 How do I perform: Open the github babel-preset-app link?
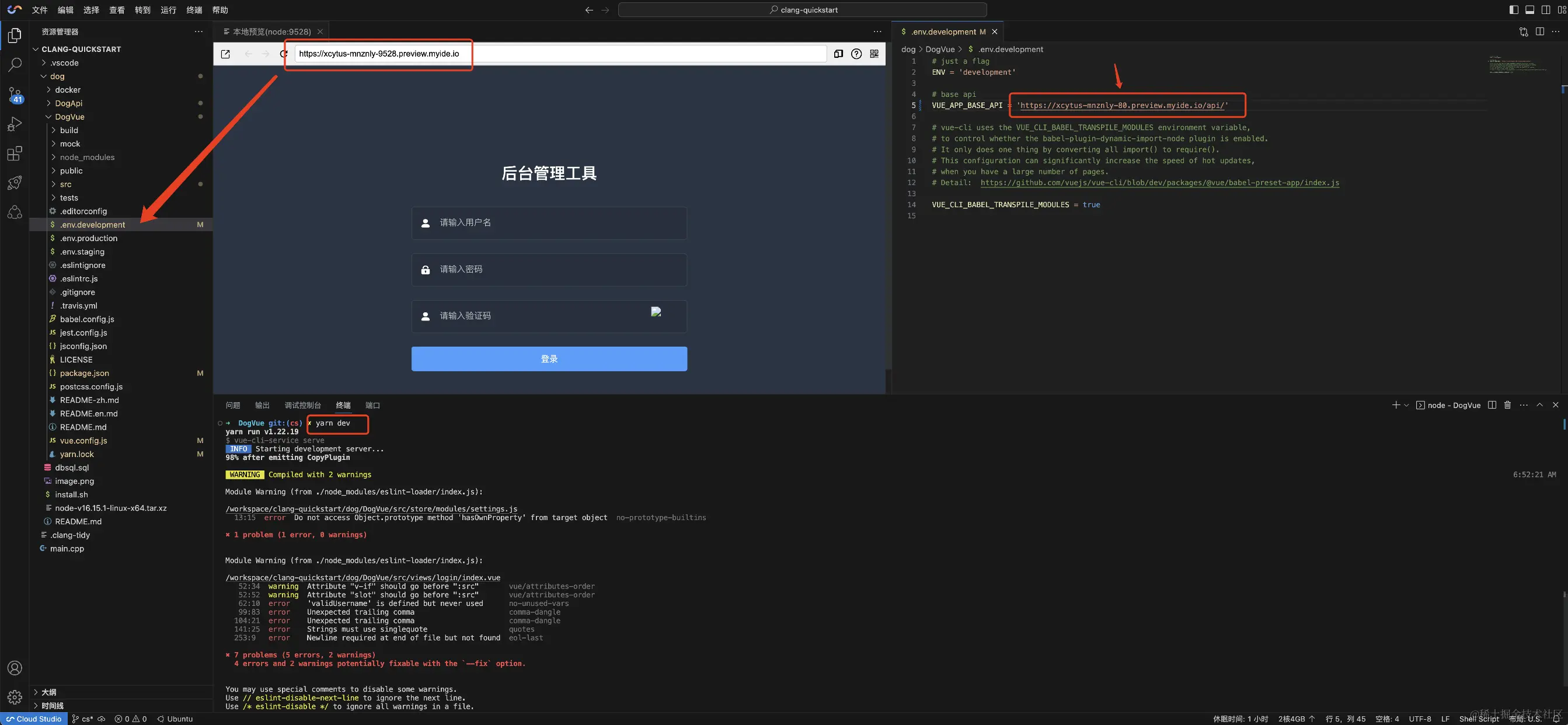pos(1159,183)
